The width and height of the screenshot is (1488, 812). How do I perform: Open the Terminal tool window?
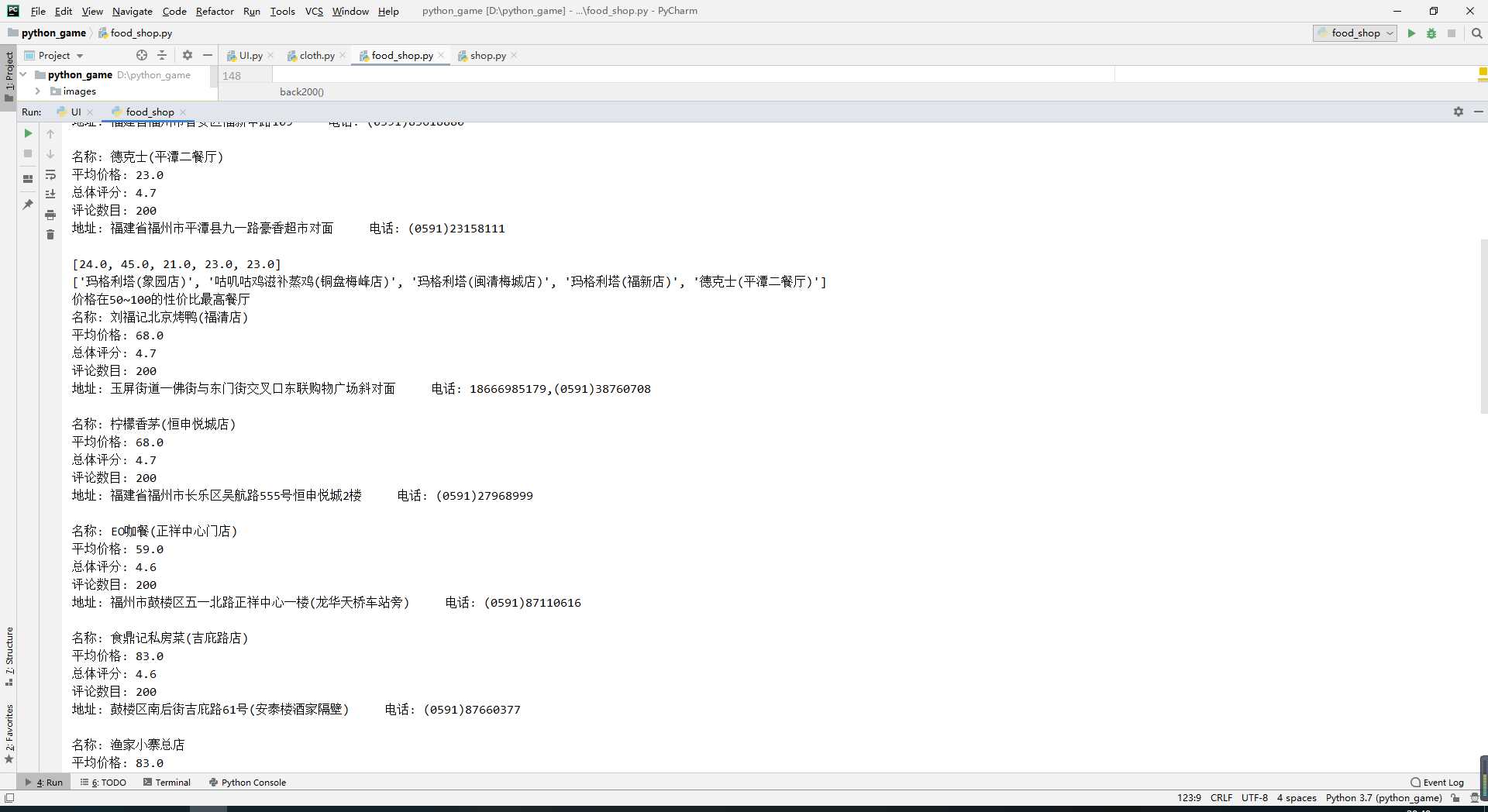pos(167,783)
